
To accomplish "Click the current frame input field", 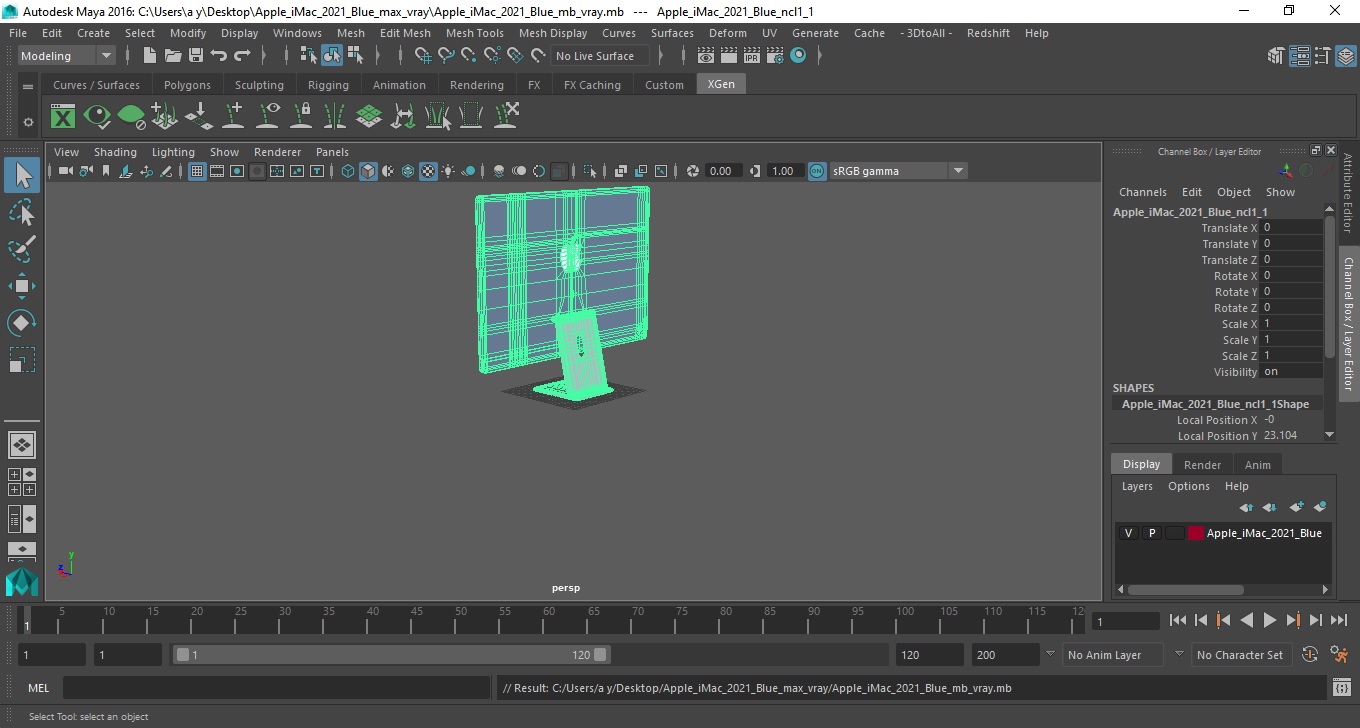I will (x=1126, y=621).
